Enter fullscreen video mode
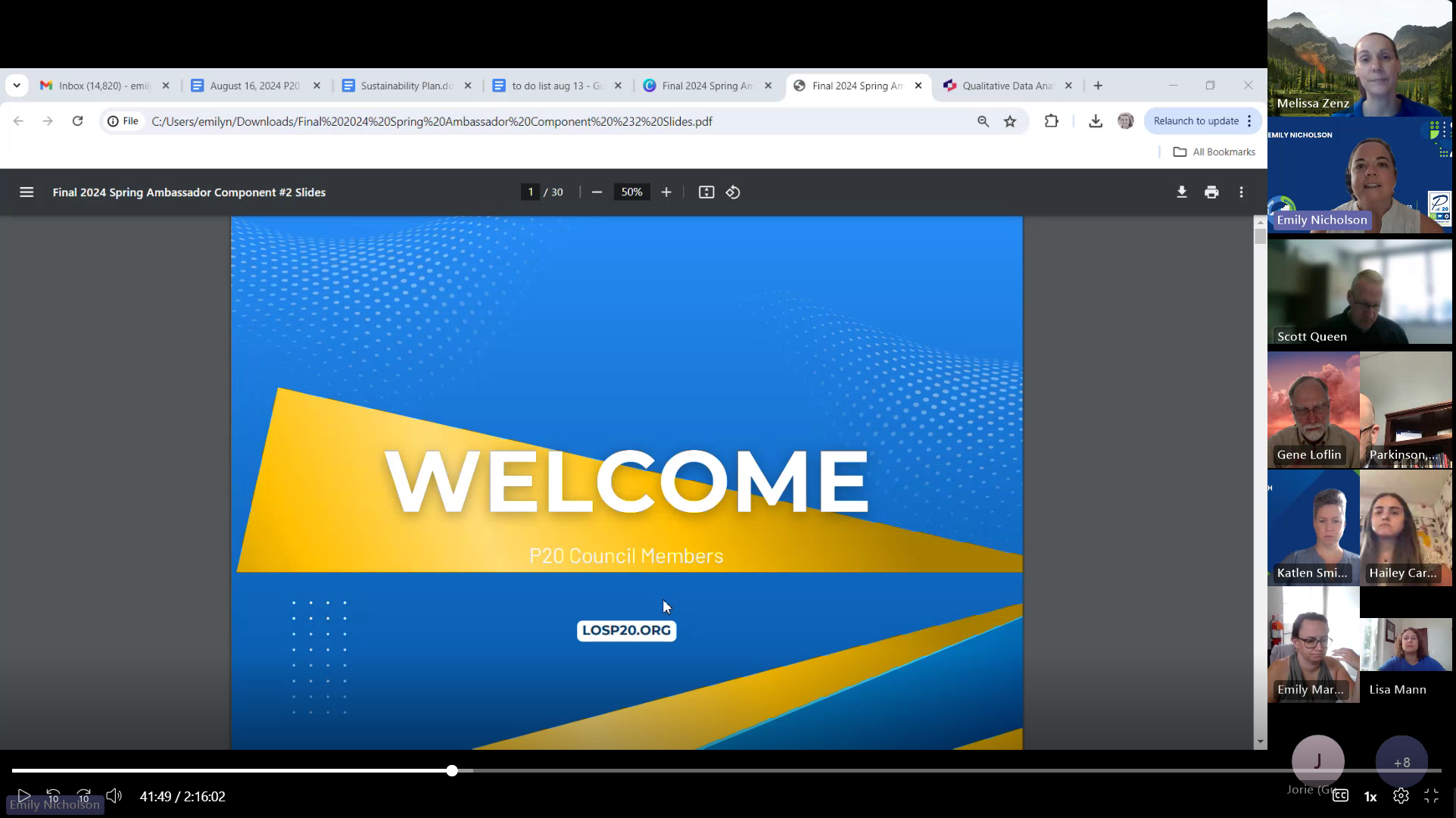Image resolution: width=1456 pixels, height=818 pixels. pos(1432,796)
